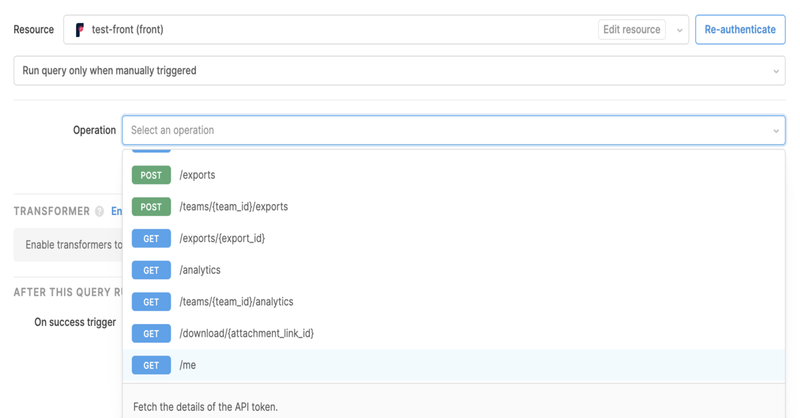Collapse the Operation dropdown using its chevron

coord(776,131)
